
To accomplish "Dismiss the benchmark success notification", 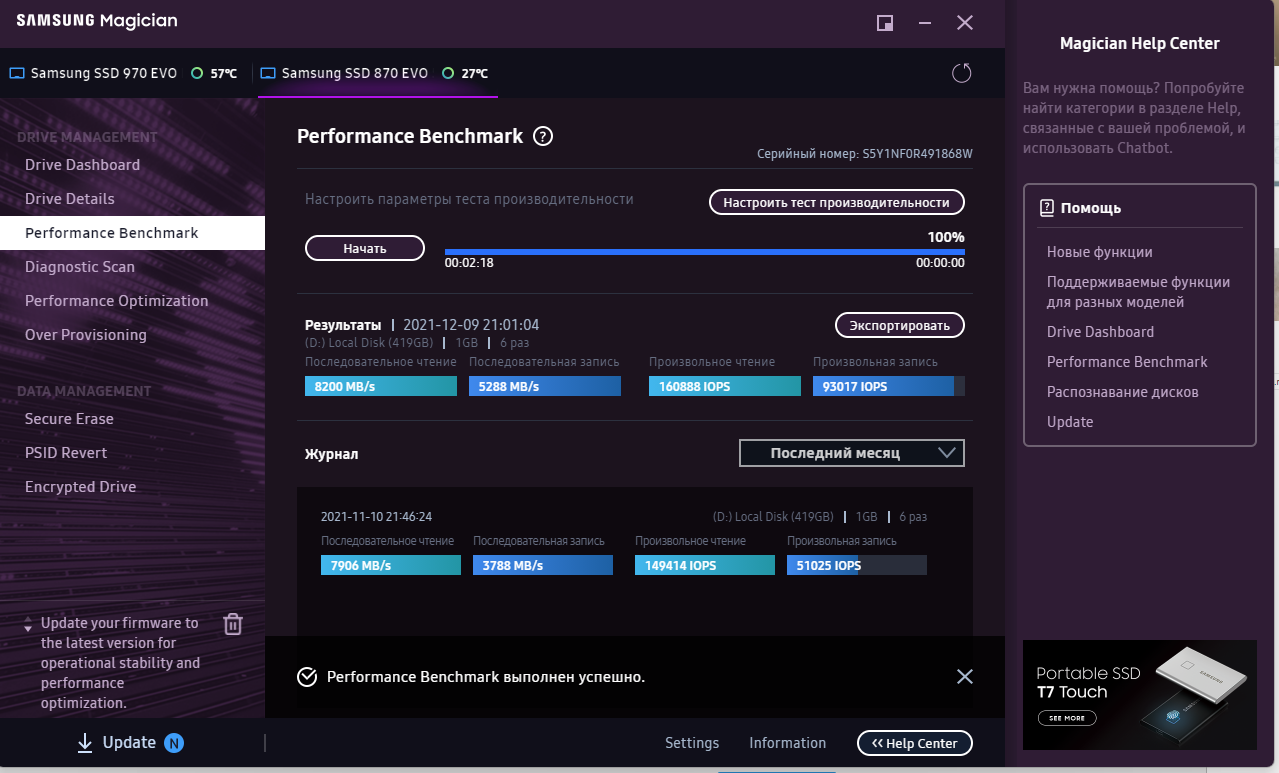I will pyautogui.click(x=964, y=677).
